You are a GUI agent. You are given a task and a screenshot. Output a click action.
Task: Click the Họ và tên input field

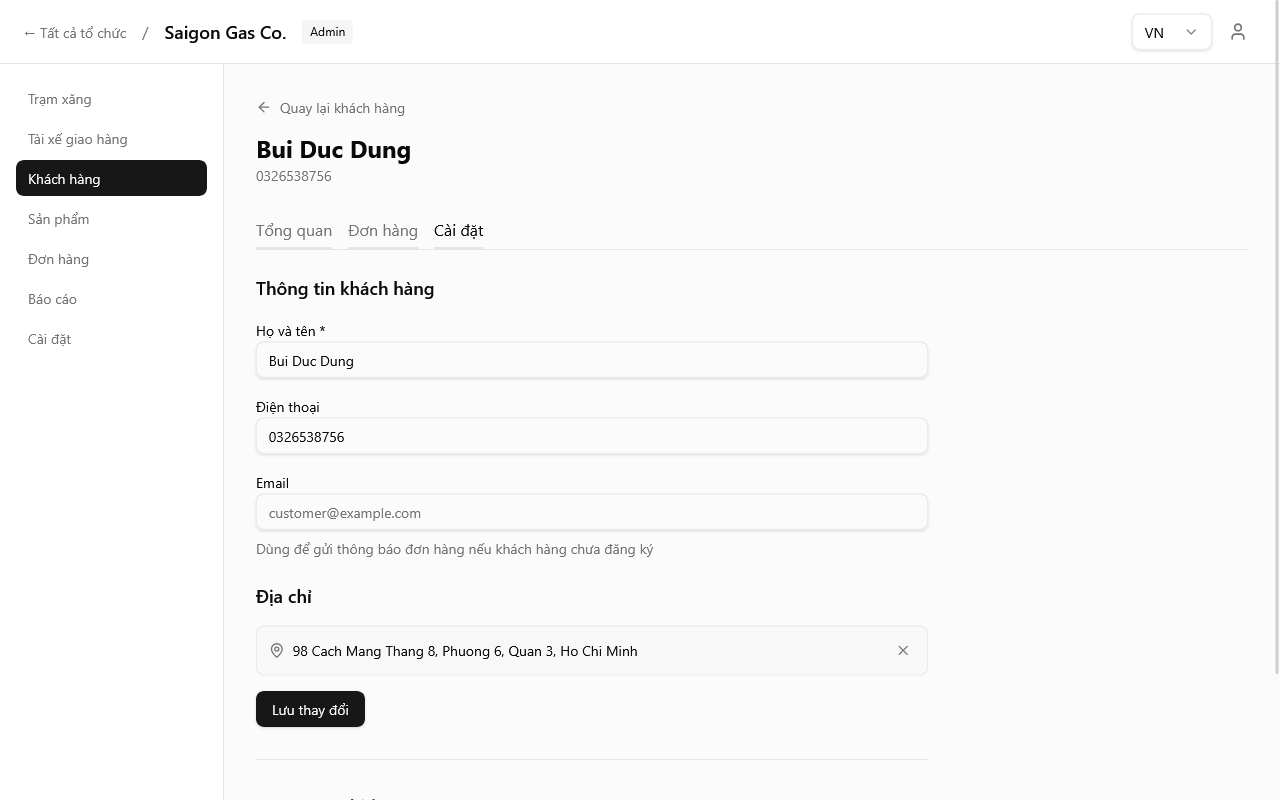coord(591,361)
